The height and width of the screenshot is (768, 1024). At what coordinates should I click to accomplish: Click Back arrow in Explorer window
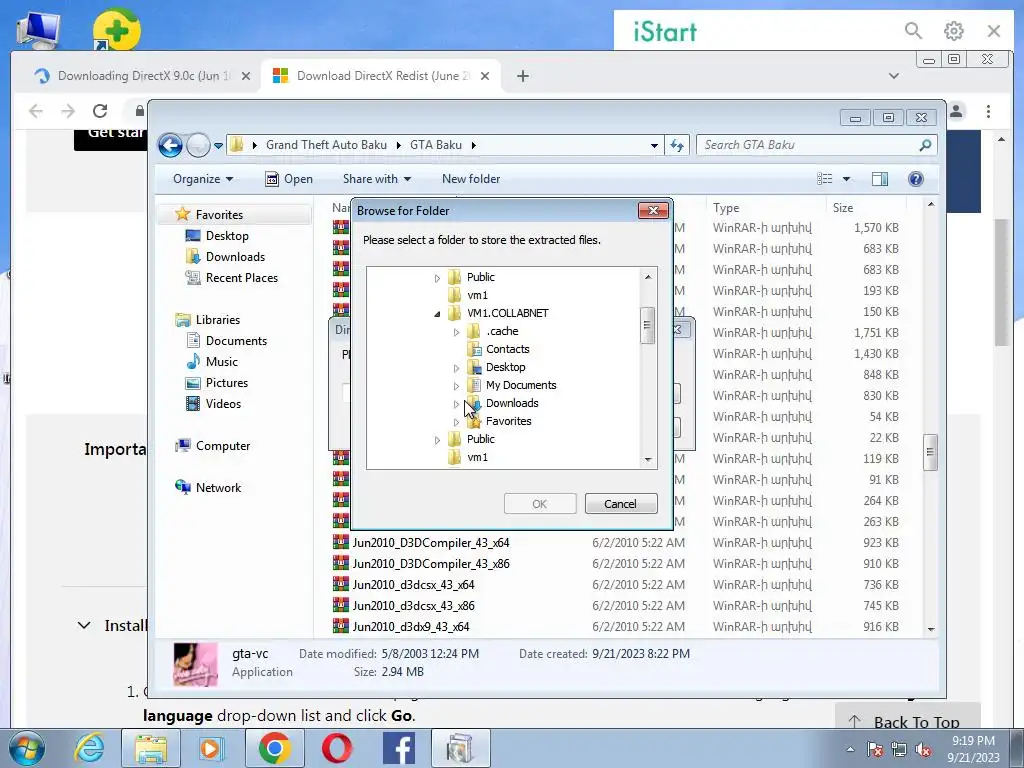tap(170, 145)
